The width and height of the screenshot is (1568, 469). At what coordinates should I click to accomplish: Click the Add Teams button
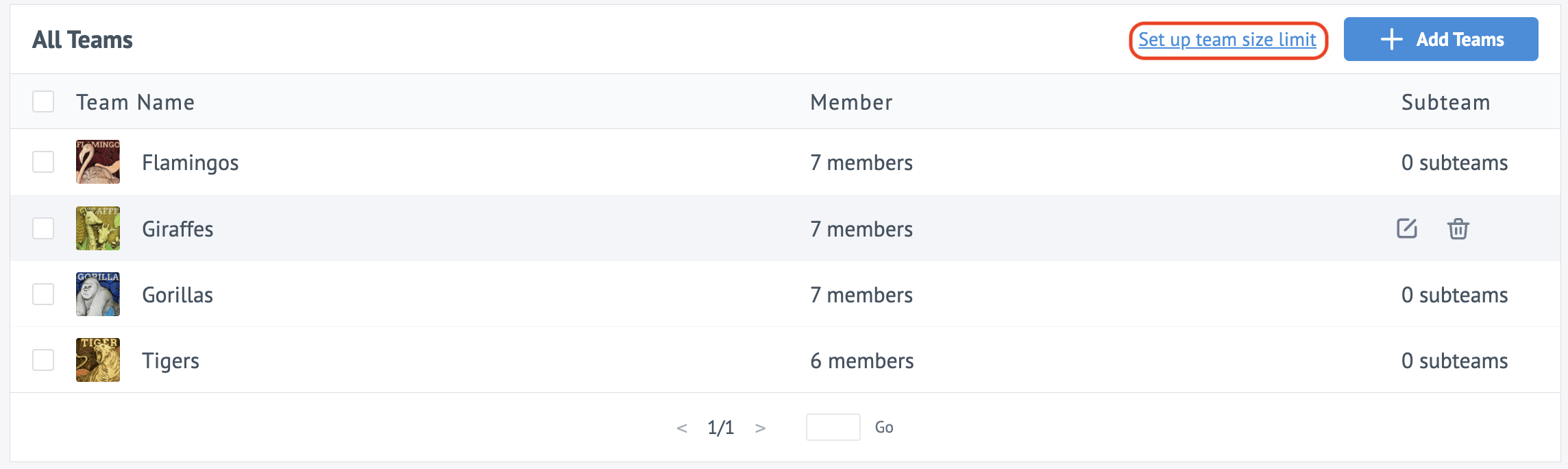tap(1441, 39)
